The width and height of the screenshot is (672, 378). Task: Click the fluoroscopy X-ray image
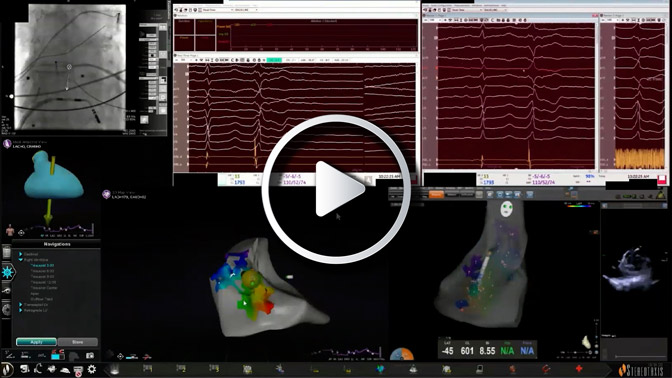(70, 67)
